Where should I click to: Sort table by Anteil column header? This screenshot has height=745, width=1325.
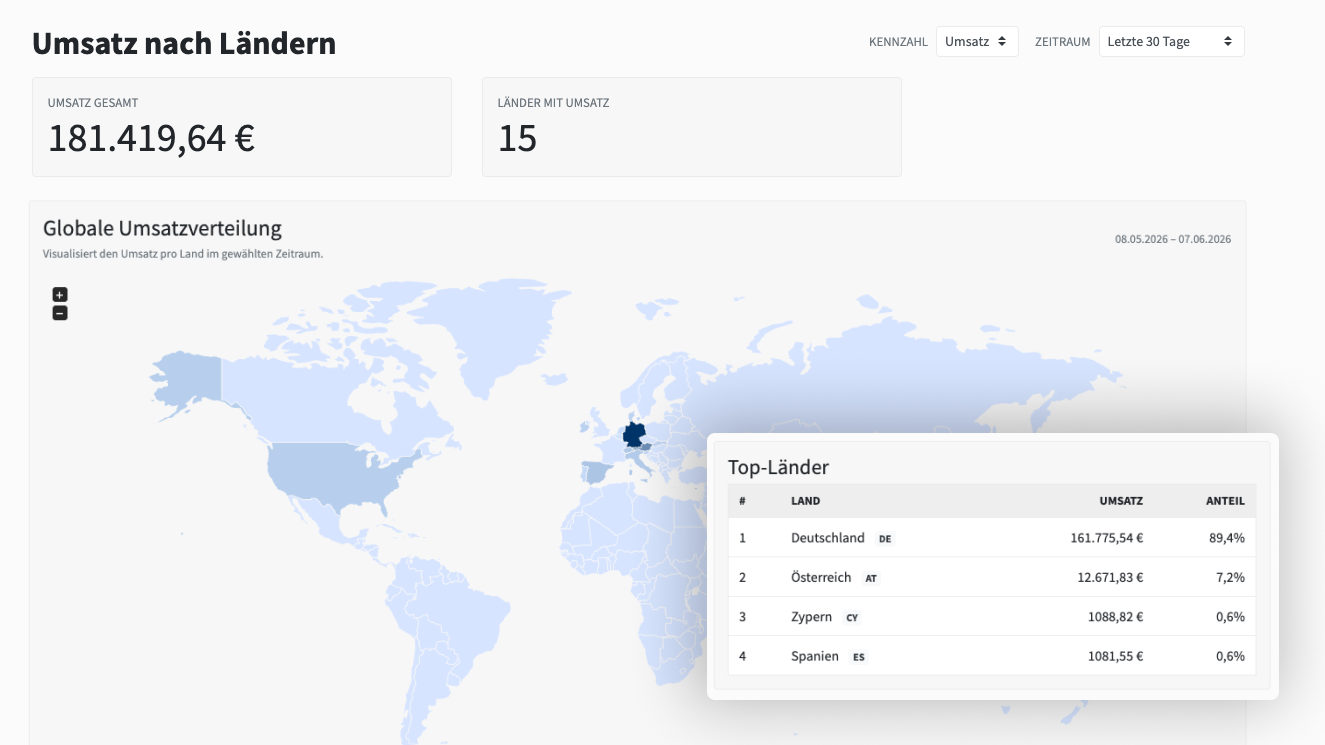[x=1225, y=501]
